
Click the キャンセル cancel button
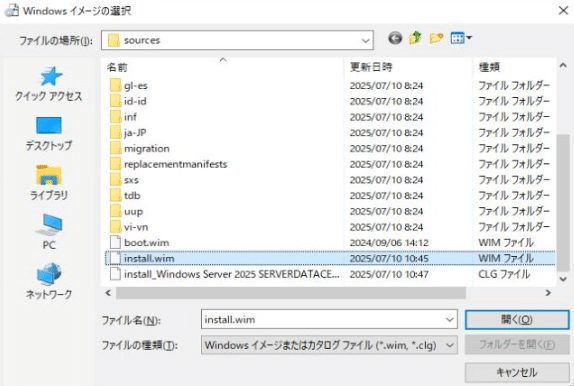[x=517, y=372]
